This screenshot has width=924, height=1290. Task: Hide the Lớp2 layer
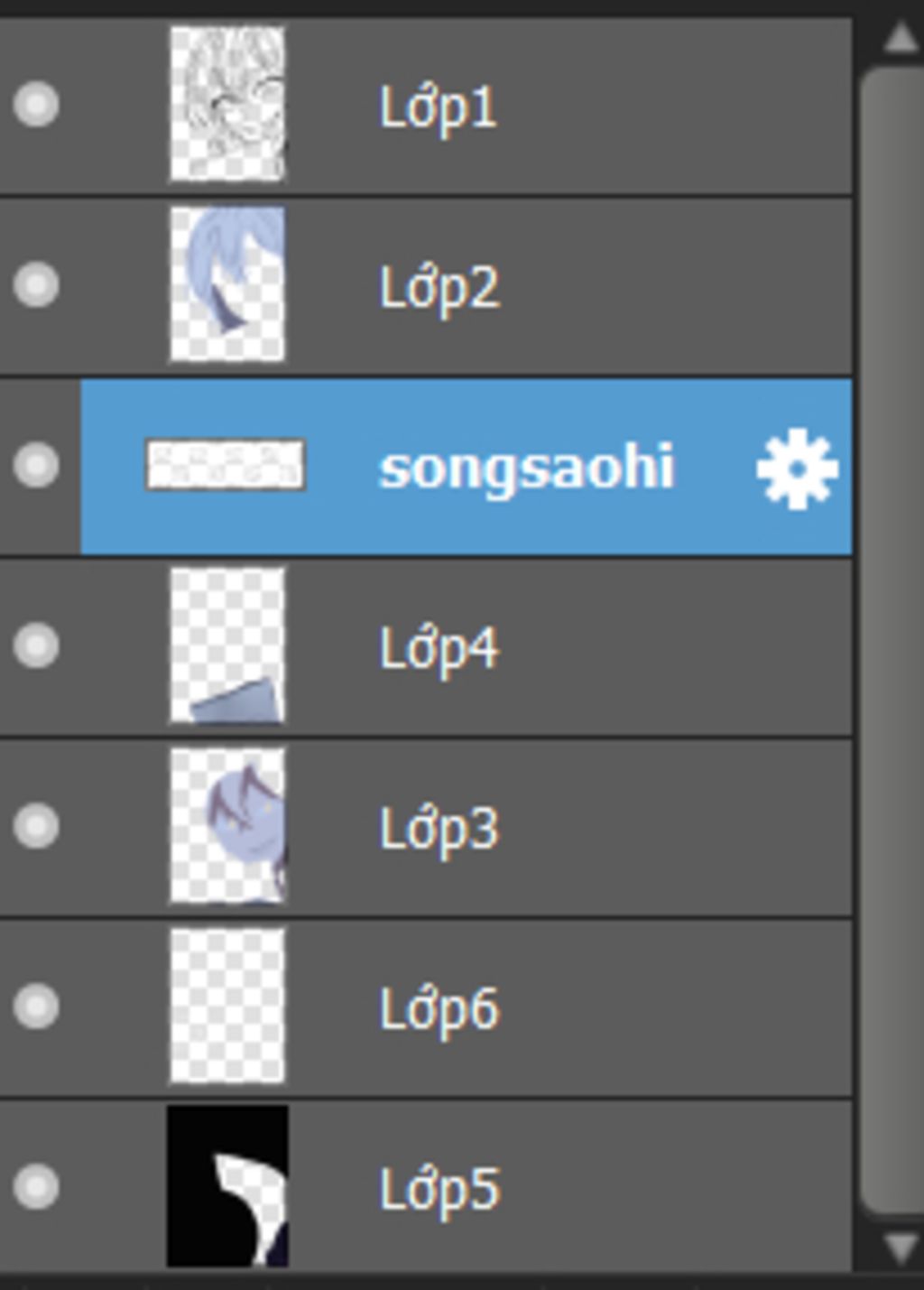click(37, 284)
